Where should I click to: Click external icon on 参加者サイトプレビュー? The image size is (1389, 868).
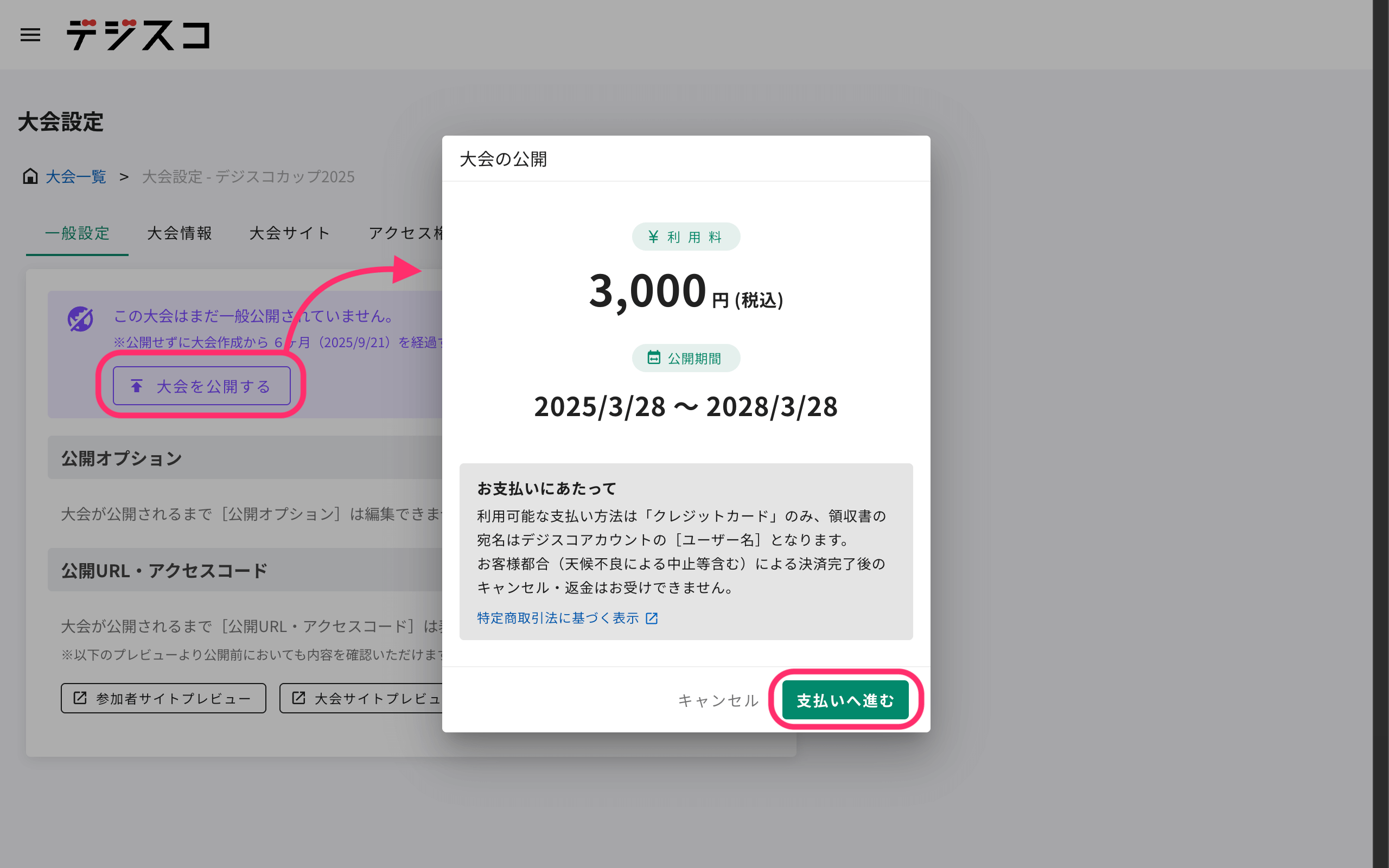[80, 698]
